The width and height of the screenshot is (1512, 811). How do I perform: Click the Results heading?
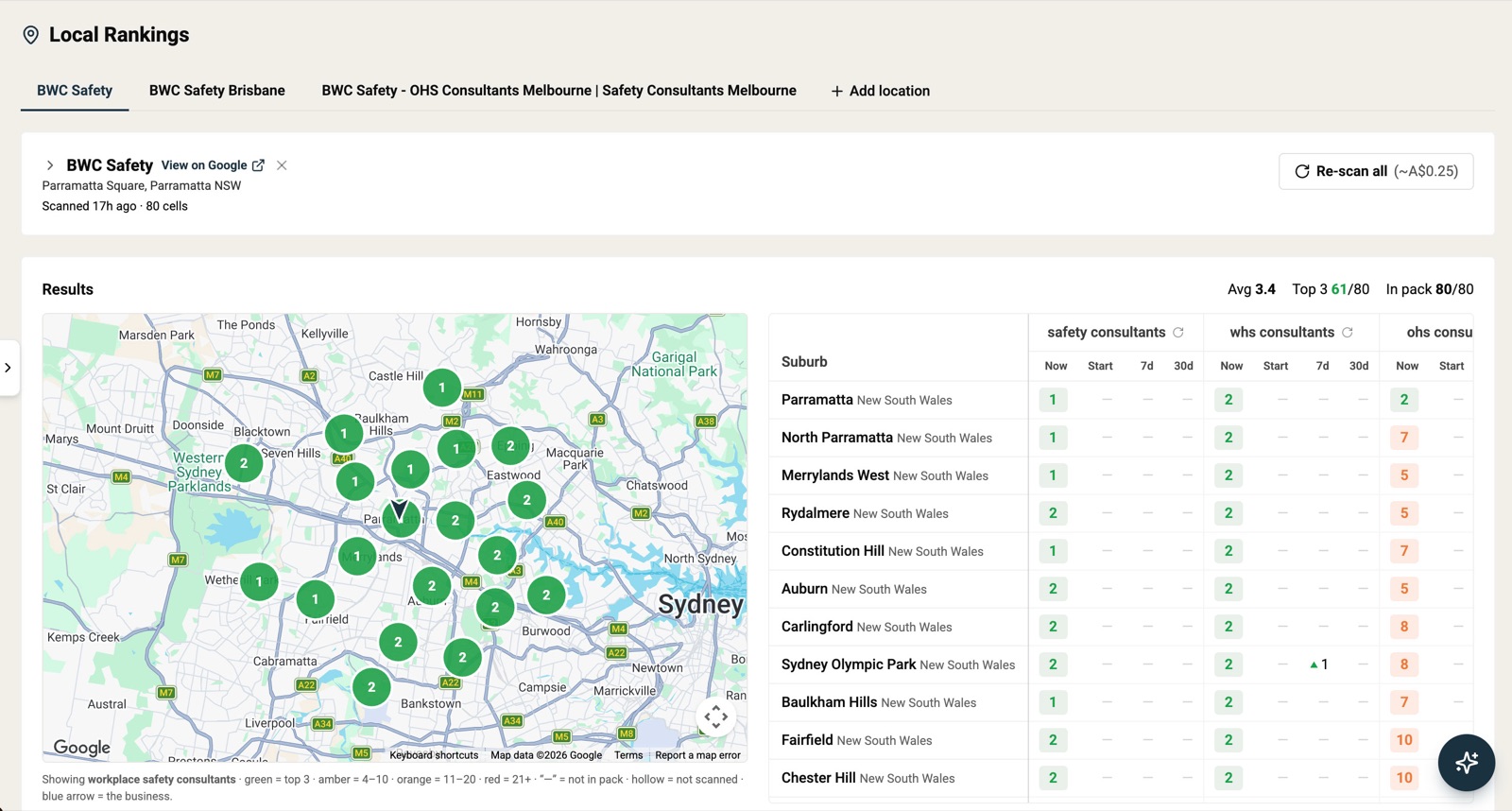68,289
